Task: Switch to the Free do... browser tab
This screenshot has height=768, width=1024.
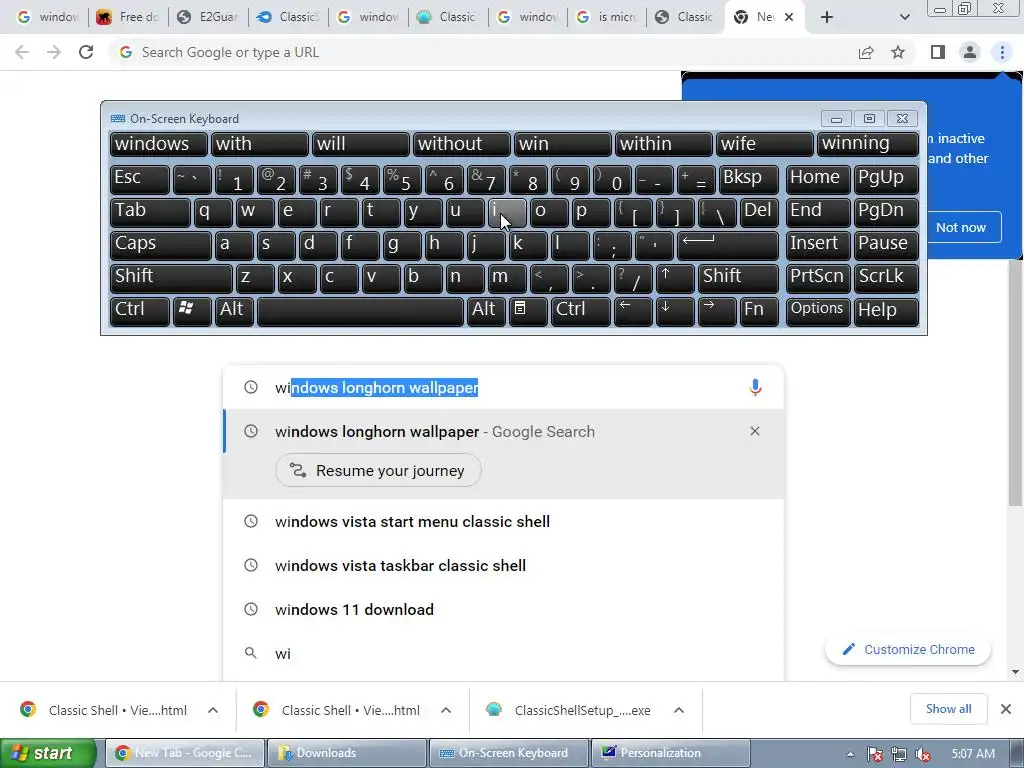Action: click(x=128, y=17)
